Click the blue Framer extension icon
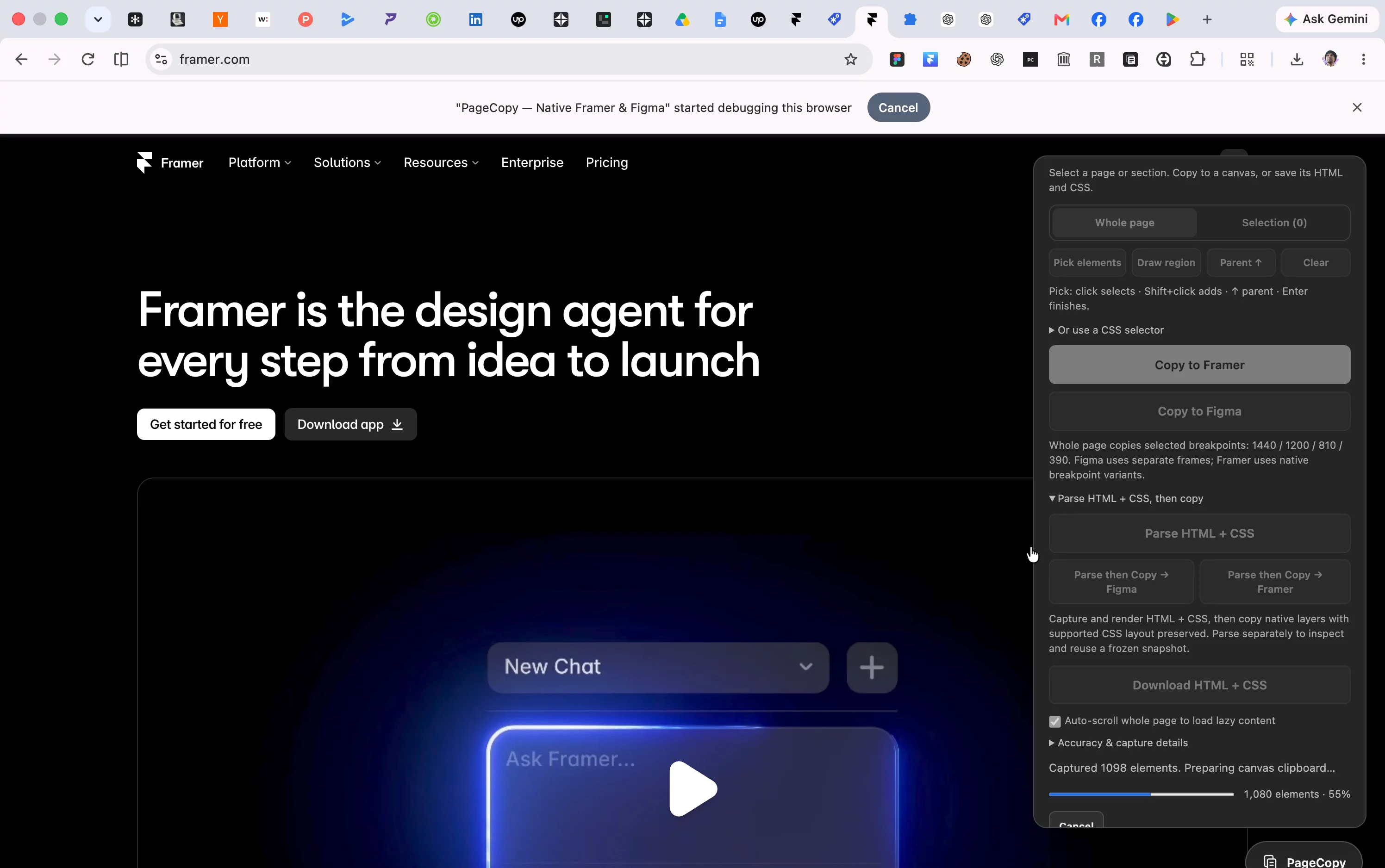Viewport: 1385px width, 868px height. click(930, 59)
